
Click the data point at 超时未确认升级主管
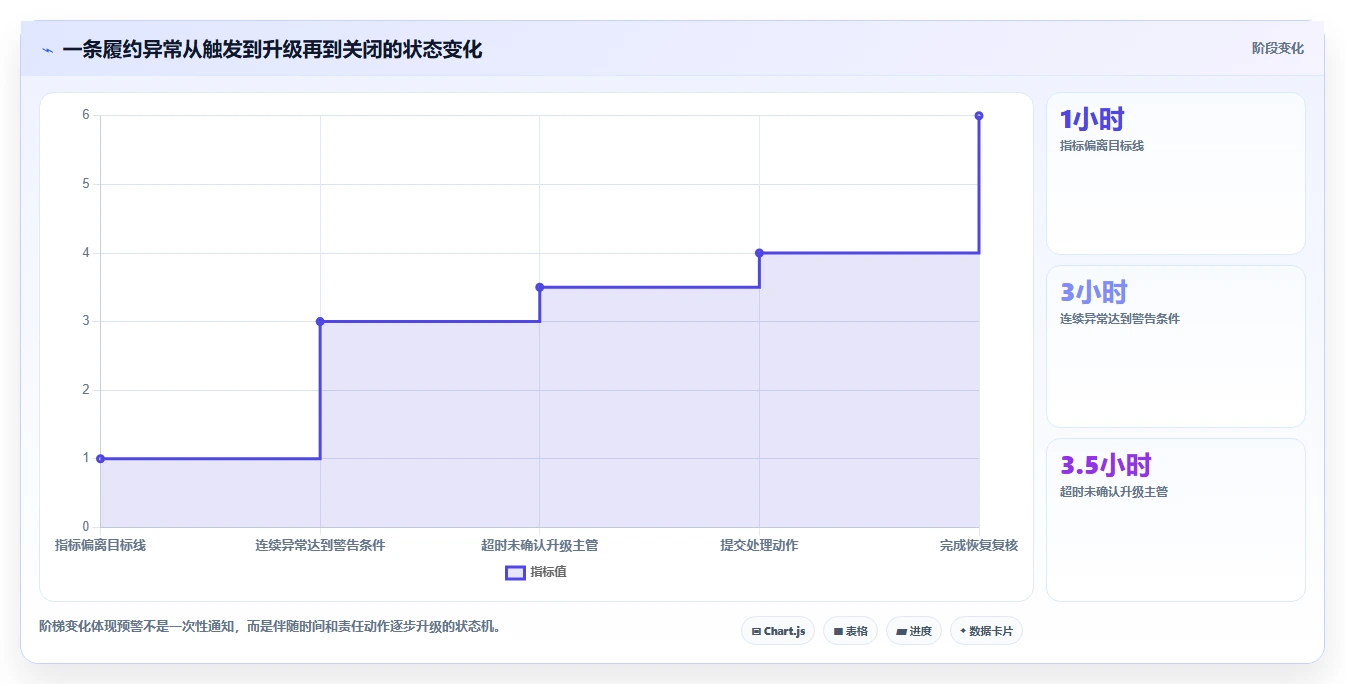(540, 287)
